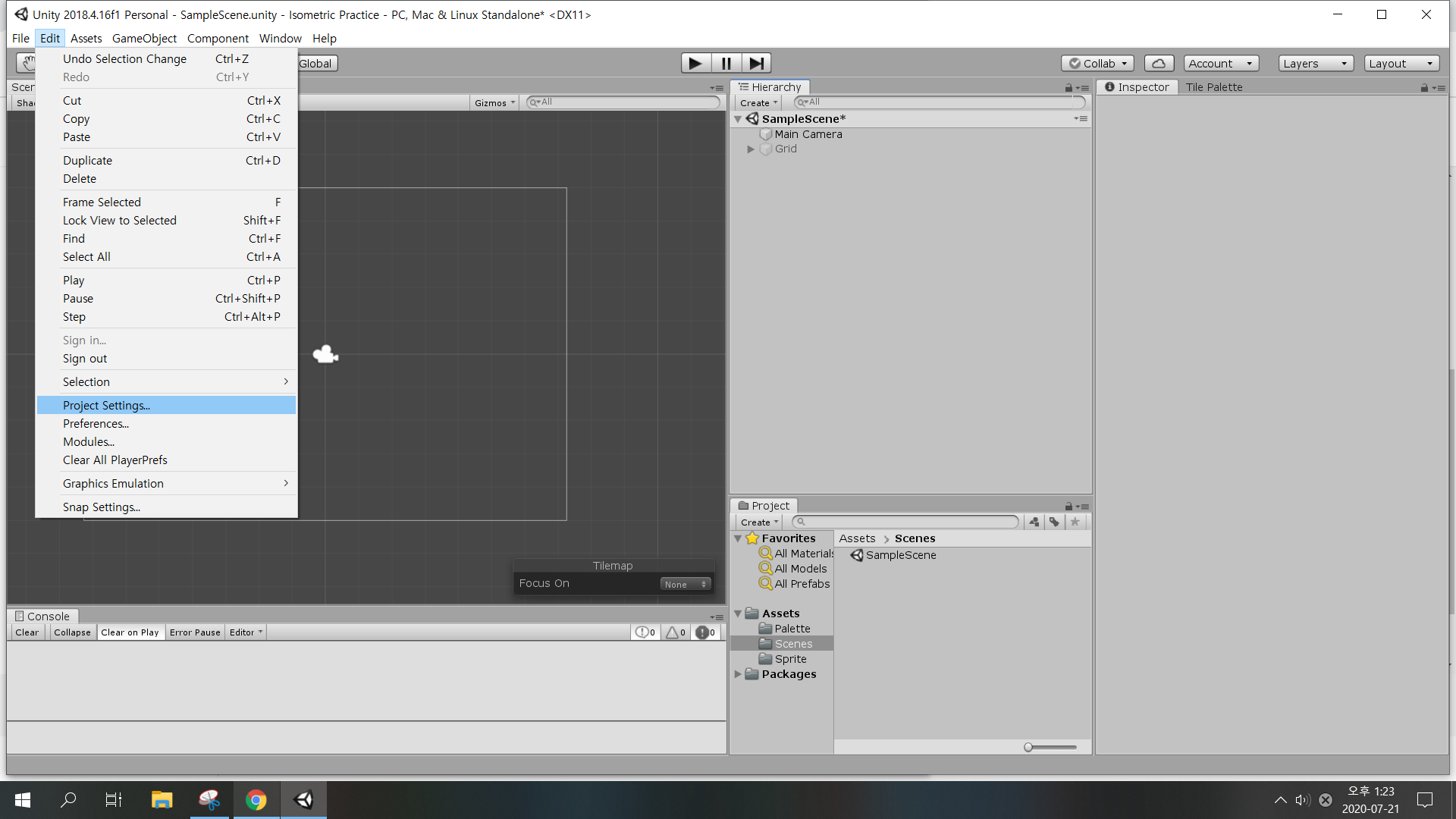The width and height of the screenshot is (1456, 819).
Task: Click the favorites star icon in Project toolbar
Action: pyautogui.click(x=1075, y=522)
